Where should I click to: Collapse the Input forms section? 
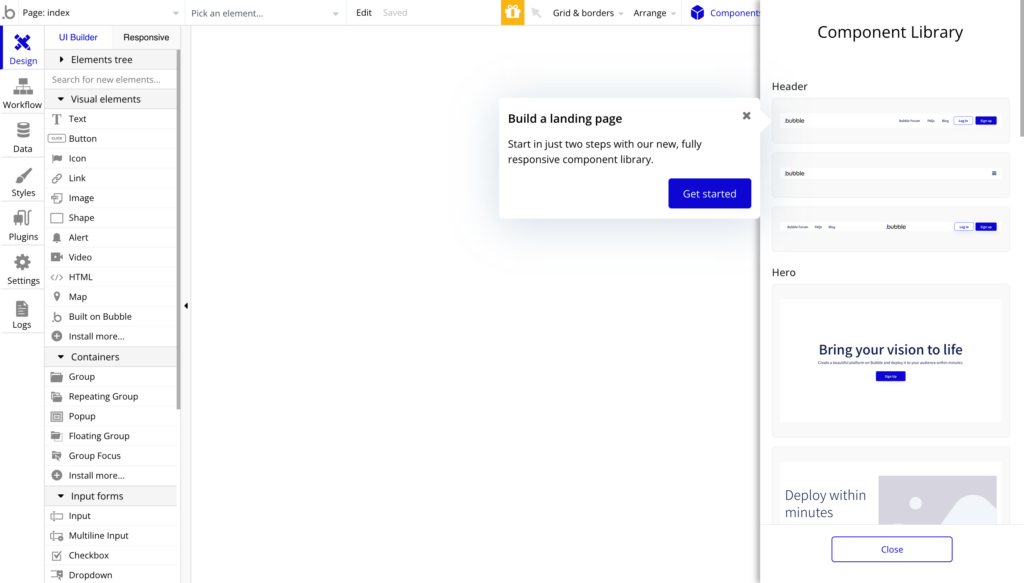(112, 496)
